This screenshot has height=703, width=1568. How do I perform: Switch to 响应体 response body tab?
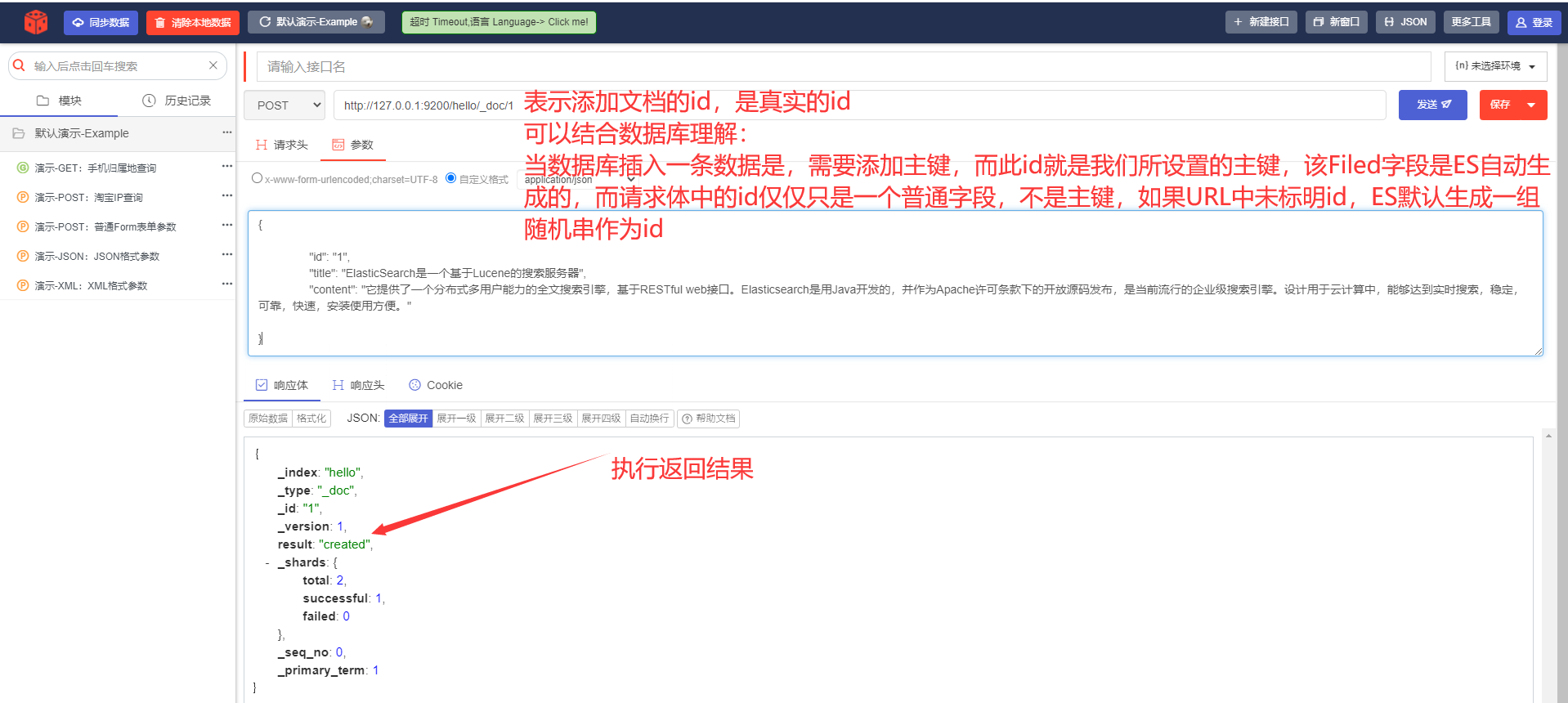tap(281, 385)
